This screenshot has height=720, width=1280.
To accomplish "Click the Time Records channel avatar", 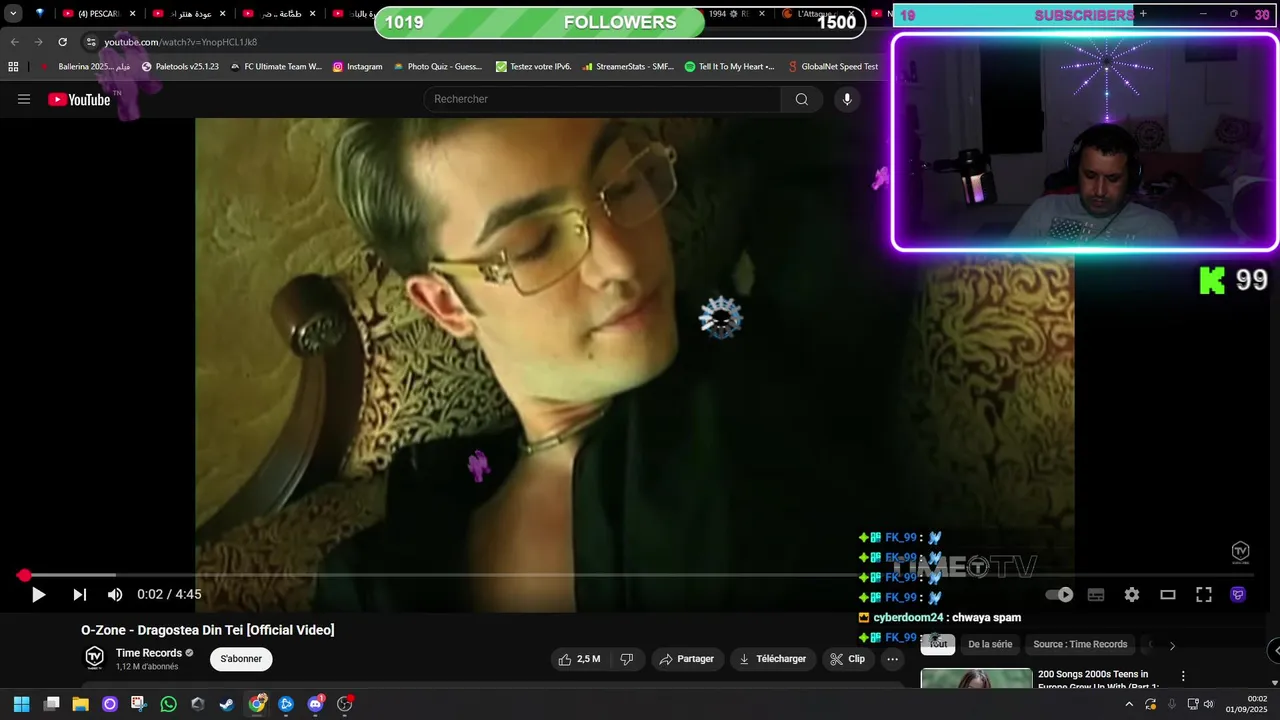I will (94, 657).
